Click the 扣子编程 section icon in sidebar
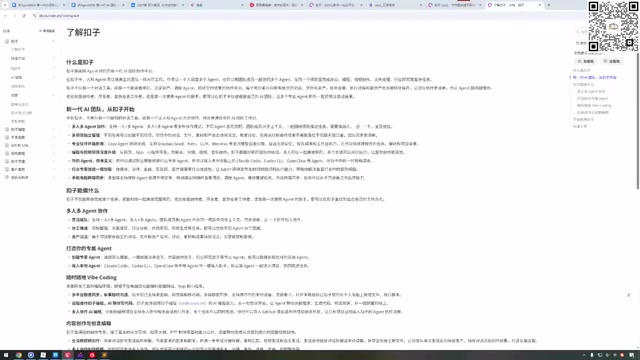 pyautogui.click(x=7, y=129)
